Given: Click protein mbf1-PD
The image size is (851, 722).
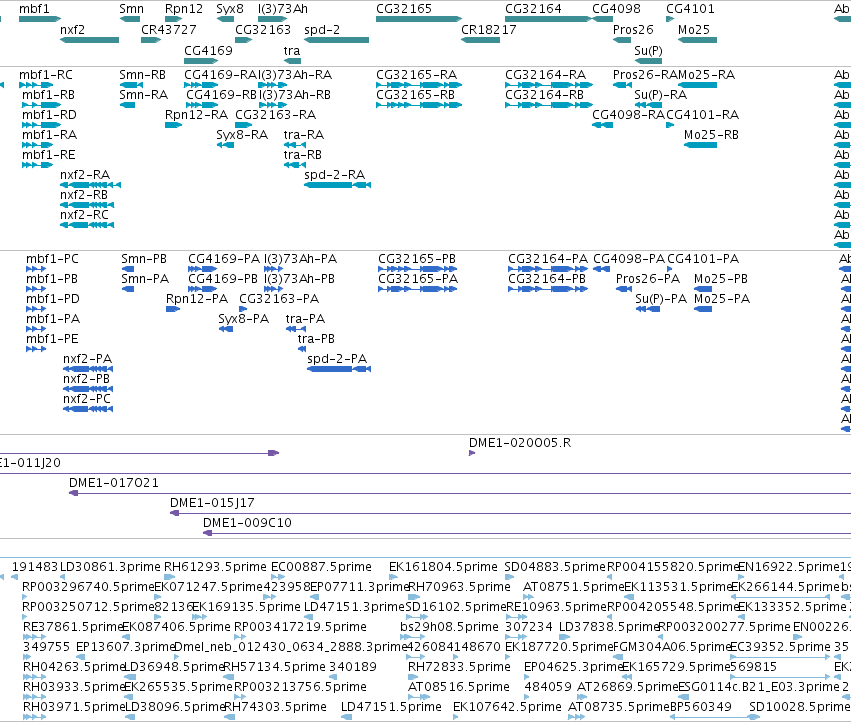Looking at the screenshot, I should pyautogui.click(x=53, y=299).
